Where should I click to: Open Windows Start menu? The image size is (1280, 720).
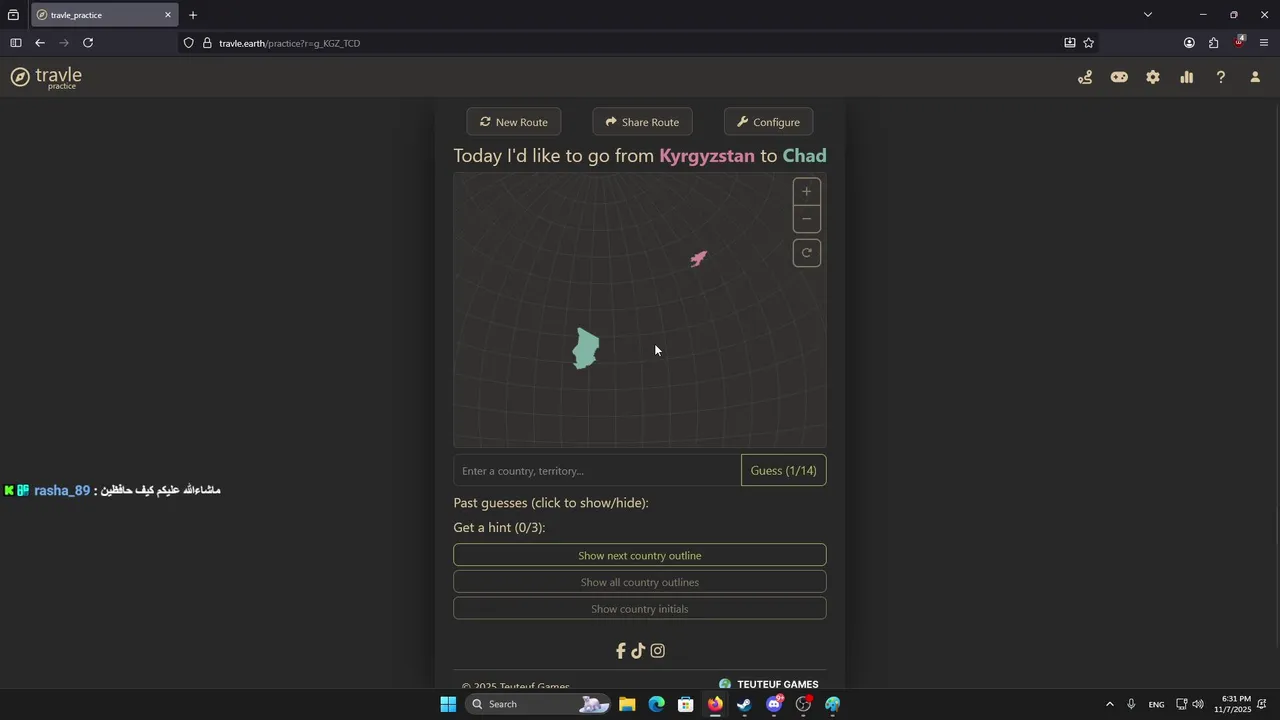pos(448,704)
